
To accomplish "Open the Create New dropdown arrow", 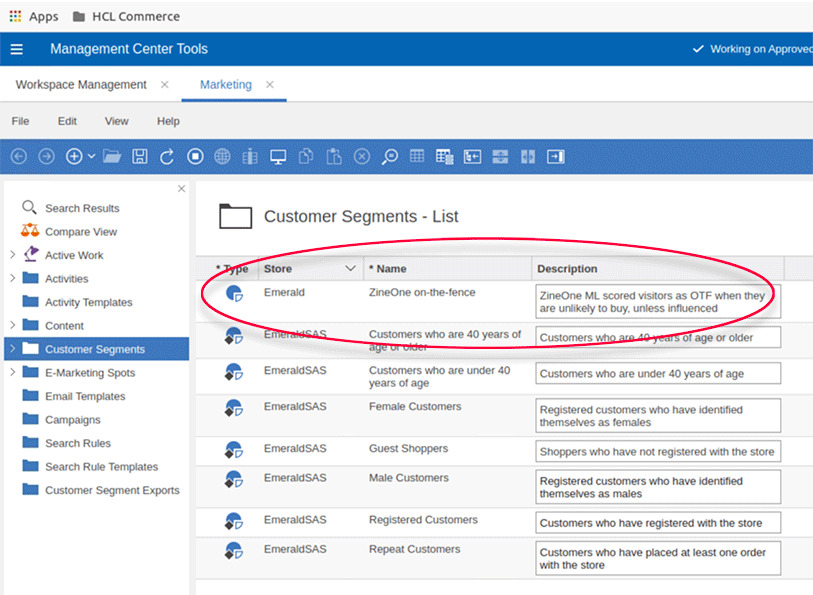I will (91, 156).
